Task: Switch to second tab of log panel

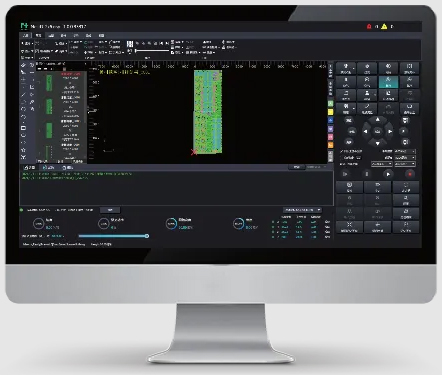Action: tap(48, 168)
